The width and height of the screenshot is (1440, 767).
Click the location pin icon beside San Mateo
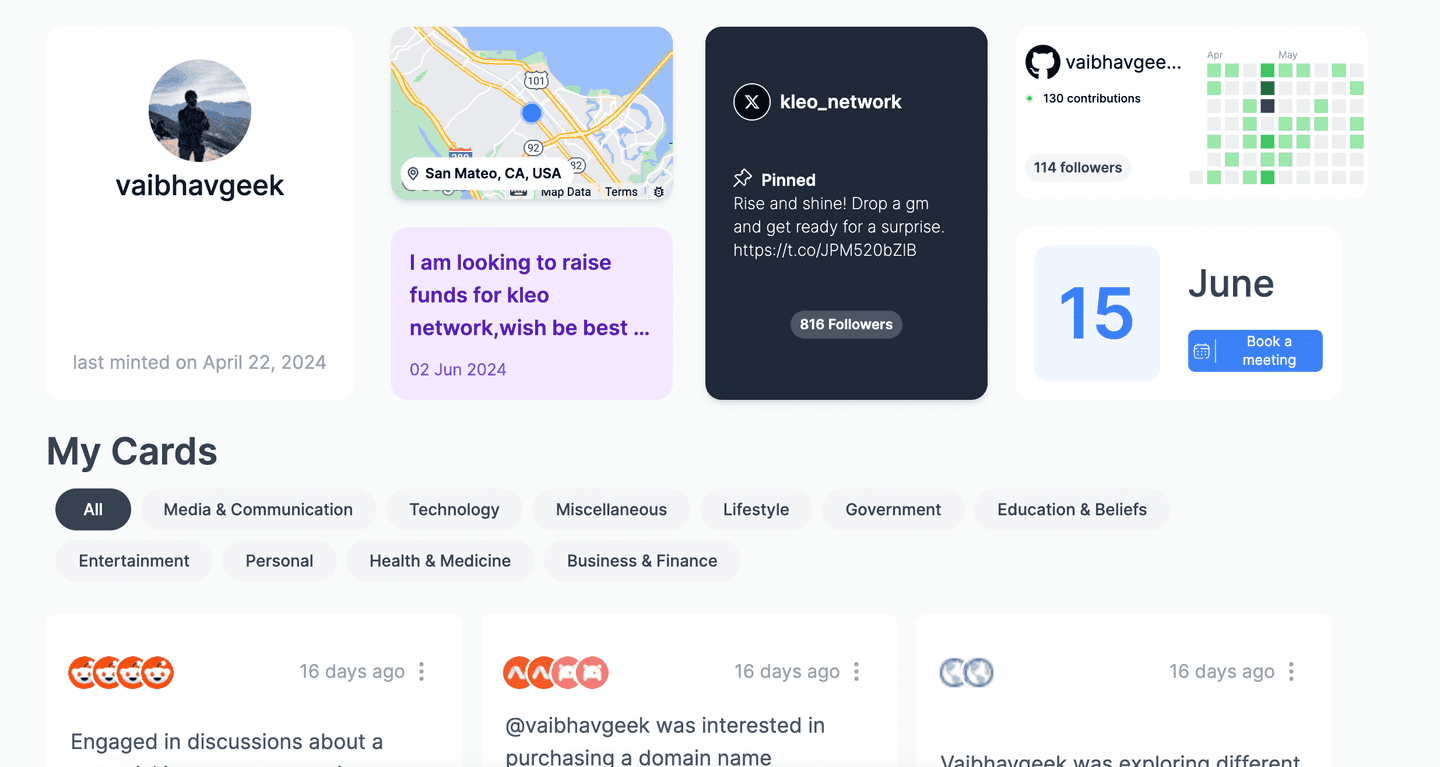point(413,173)
